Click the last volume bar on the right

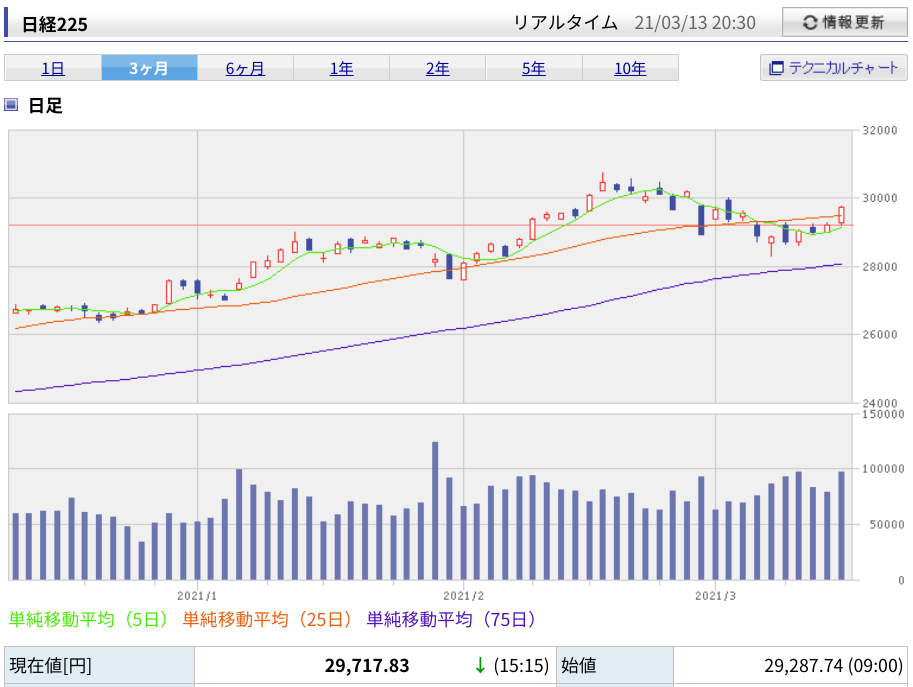[841, 526]
